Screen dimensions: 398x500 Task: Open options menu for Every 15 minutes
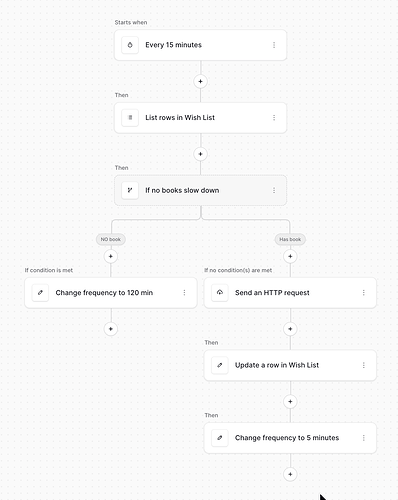274,45
